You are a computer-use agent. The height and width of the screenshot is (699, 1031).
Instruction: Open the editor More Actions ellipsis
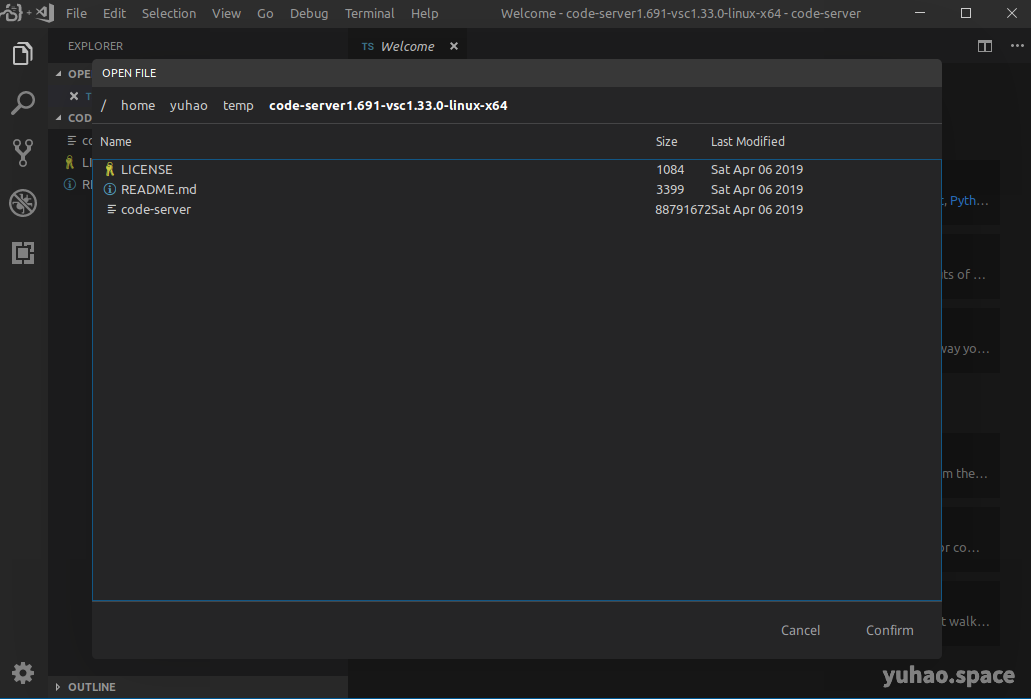[x=1017, y=46]
